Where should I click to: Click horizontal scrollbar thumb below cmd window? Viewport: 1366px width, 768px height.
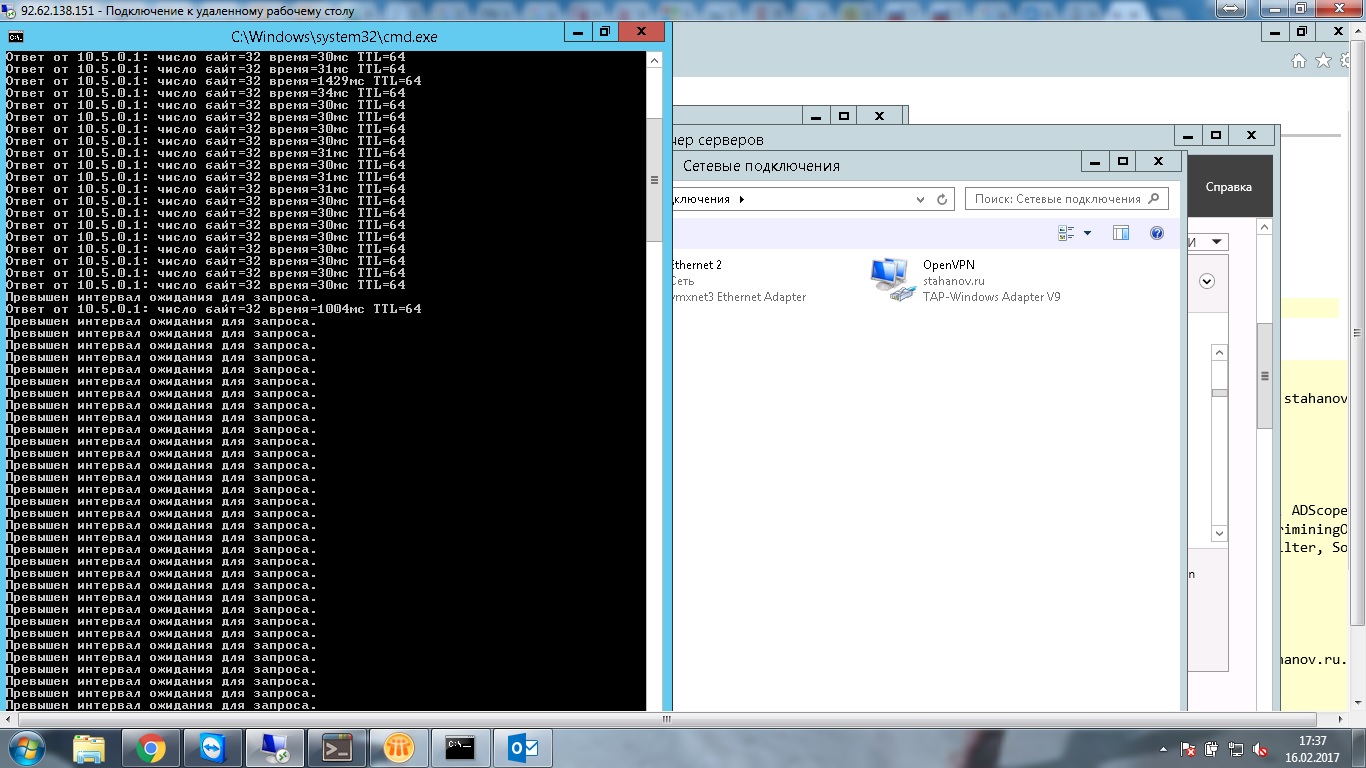[x=666, y=718]
